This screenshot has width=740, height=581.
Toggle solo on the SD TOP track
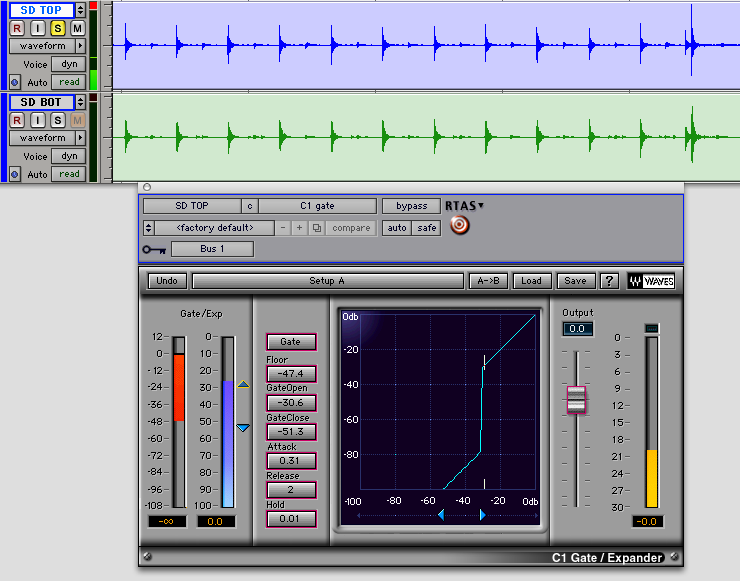point(57,28)
